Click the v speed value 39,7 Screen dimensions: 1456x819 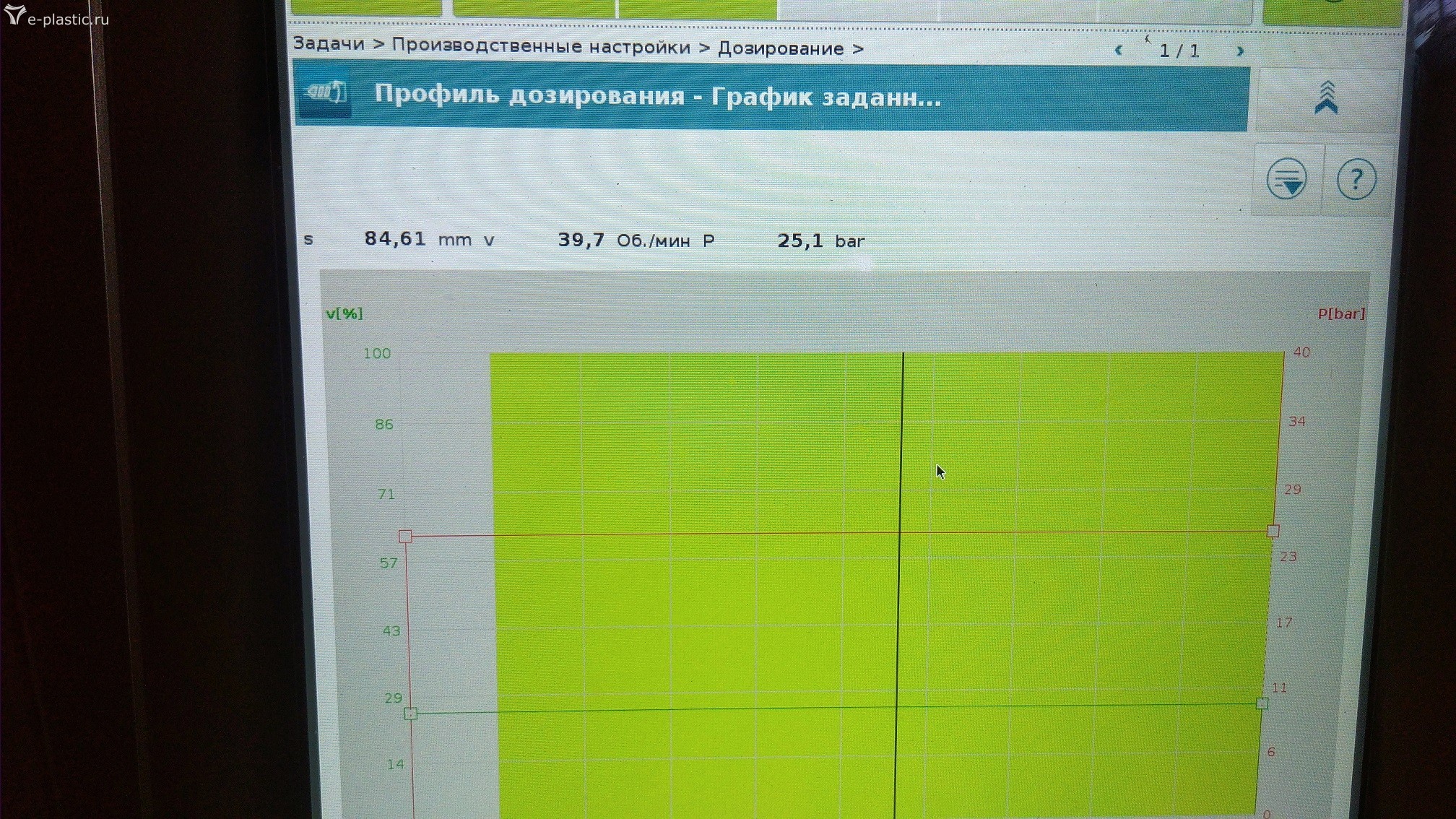[581, 240]
